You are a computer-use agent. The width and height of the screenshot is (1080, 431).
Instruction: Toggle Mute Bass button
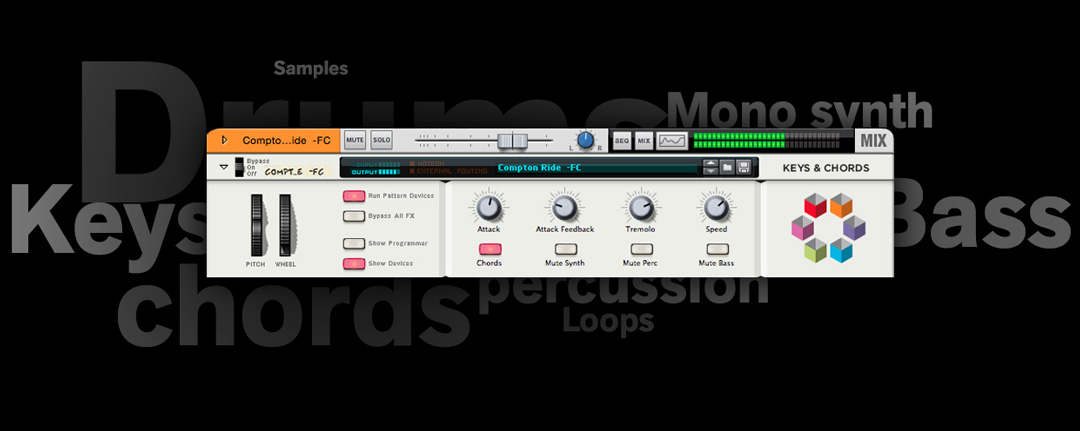pyautogui.click(x=716, y=249)
